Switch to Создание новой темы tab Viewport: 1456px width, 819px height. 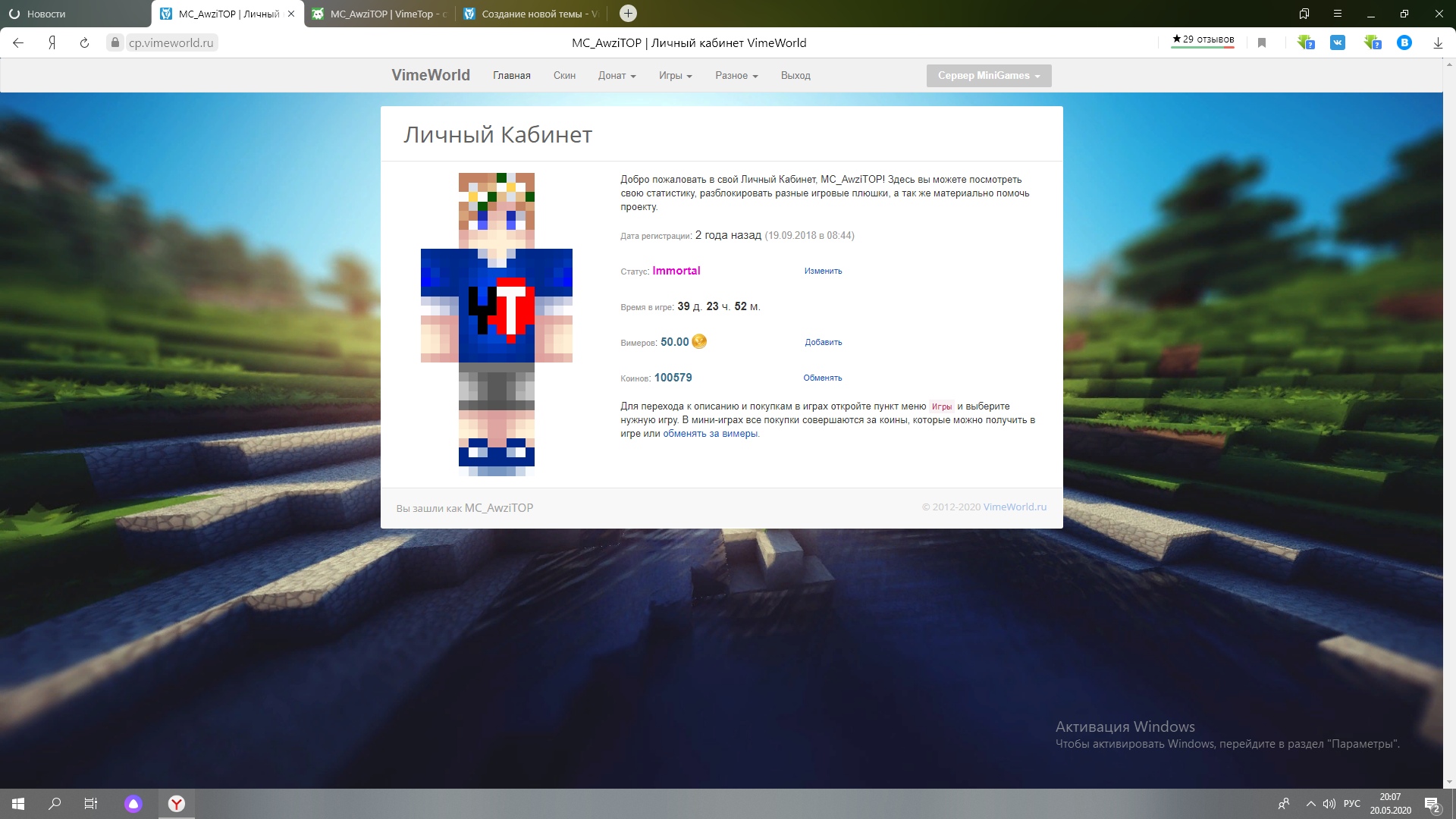pos(532,14)
